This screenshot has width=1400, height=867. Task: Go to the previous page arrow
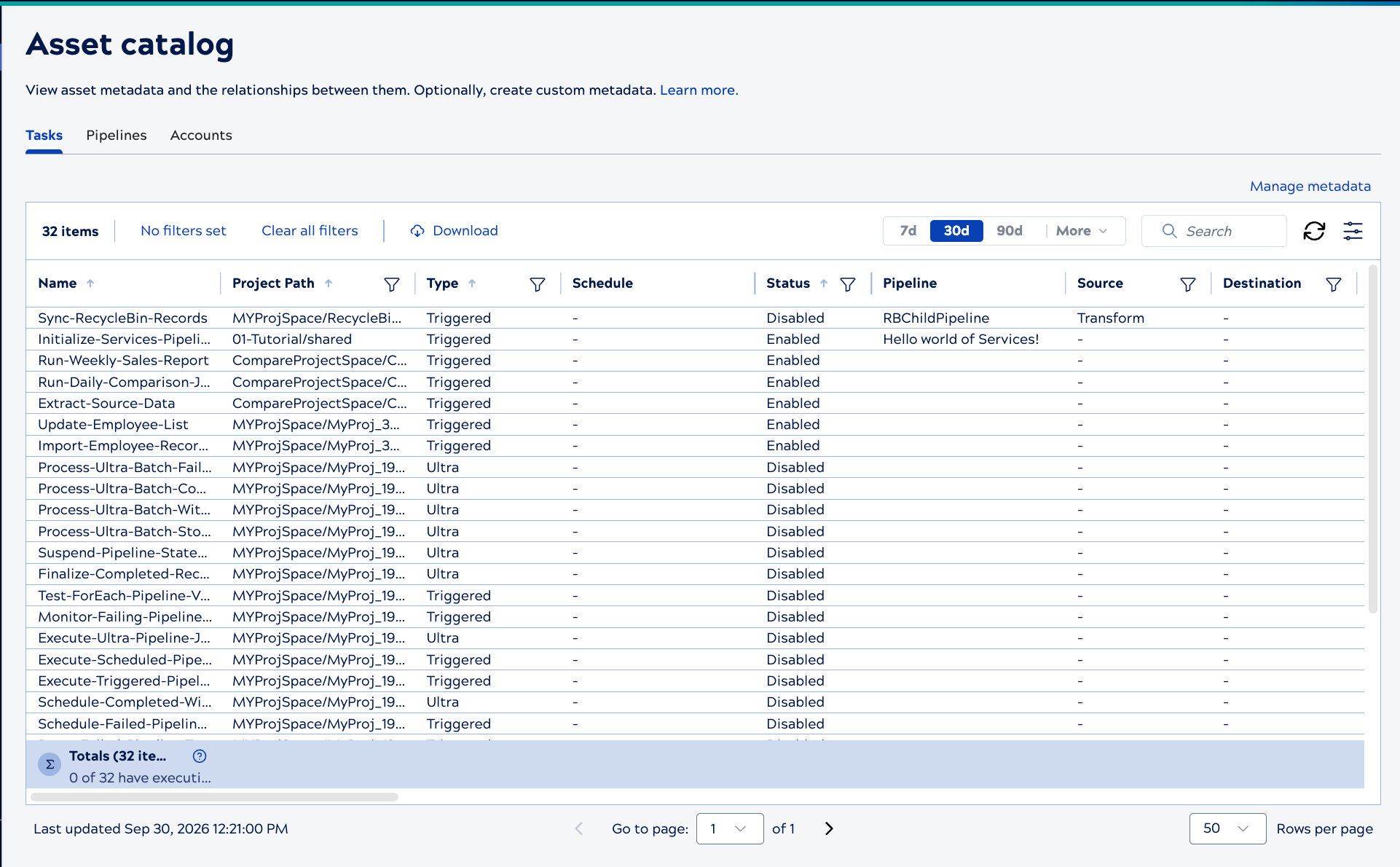[x=579, y=828]
